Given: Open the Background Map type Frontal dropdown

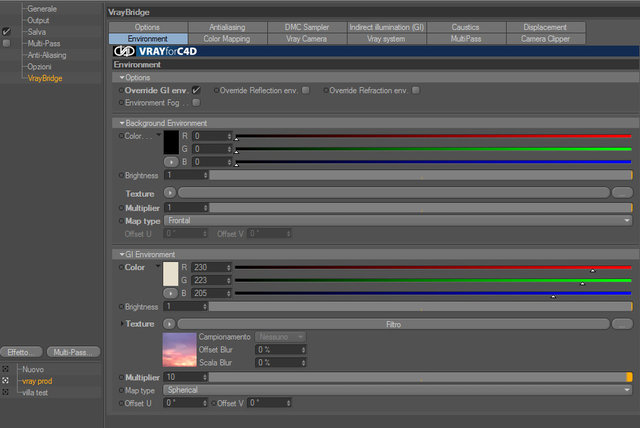Looking at the screenshot, I should (398, 221).
